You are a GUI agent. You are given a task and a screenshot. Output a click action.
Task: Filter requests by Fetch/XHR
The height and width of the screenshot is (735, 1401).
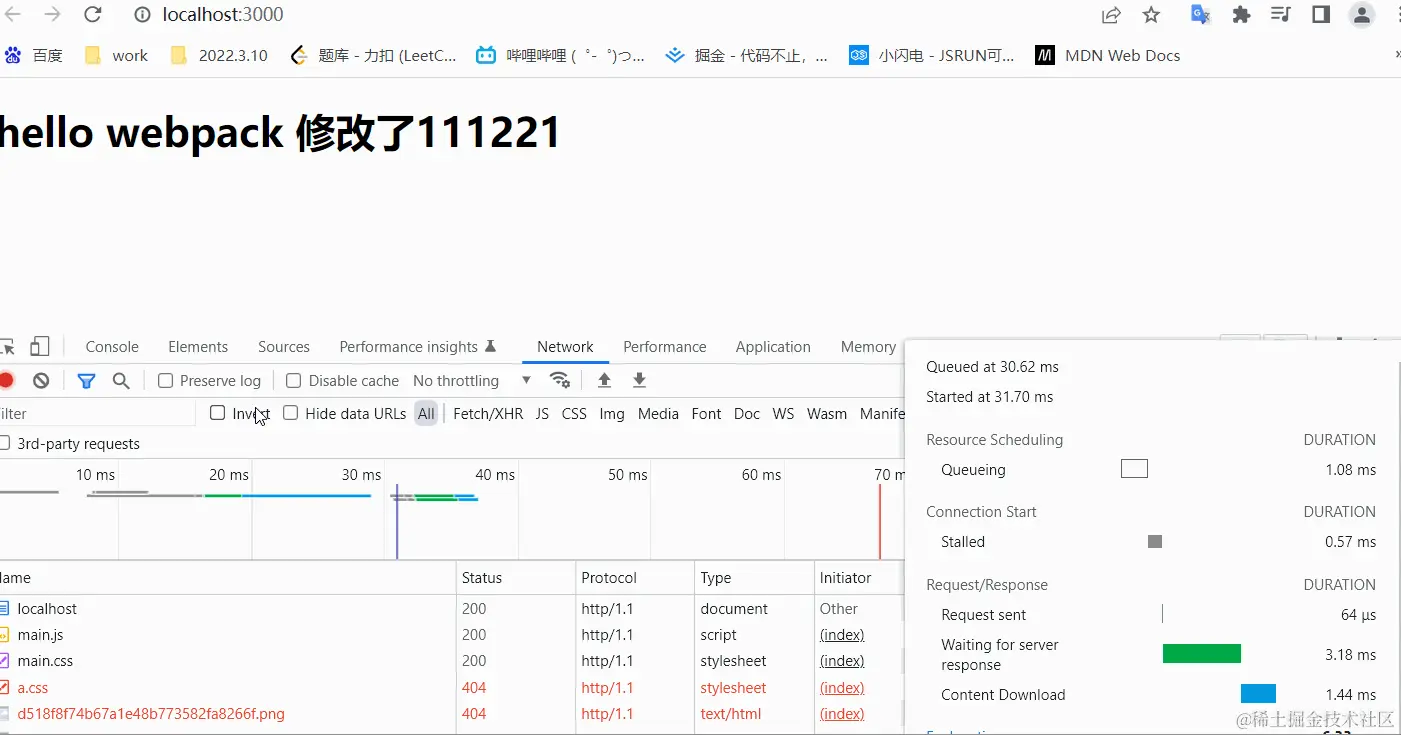point(488,414)
